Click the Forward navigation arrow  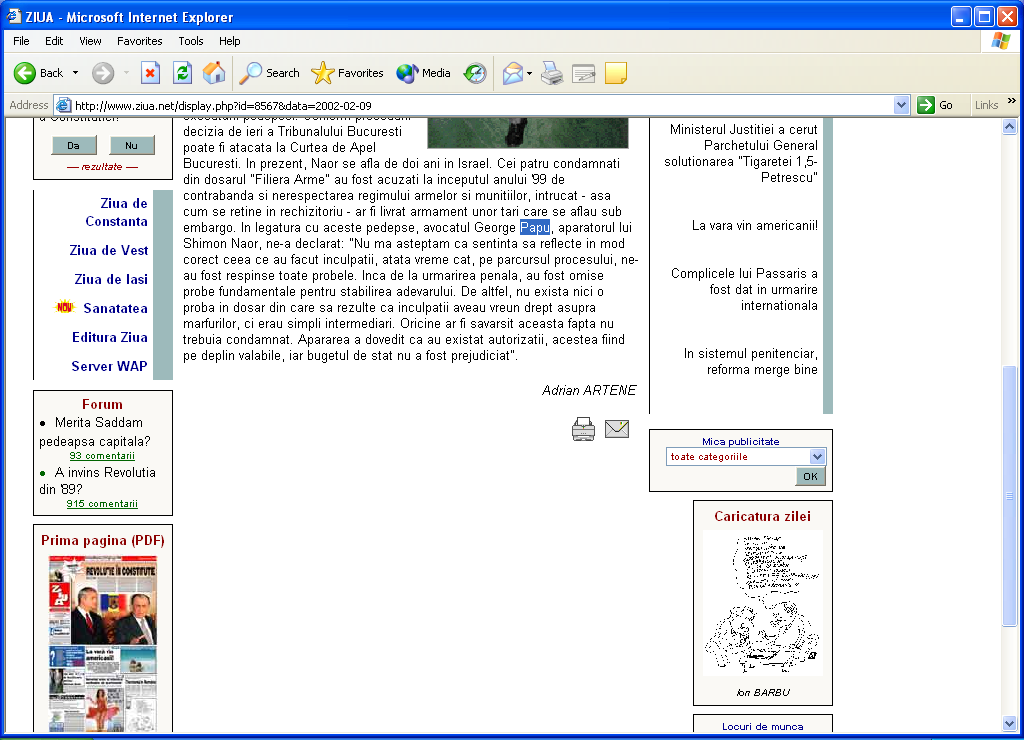[x=102, y=73]
